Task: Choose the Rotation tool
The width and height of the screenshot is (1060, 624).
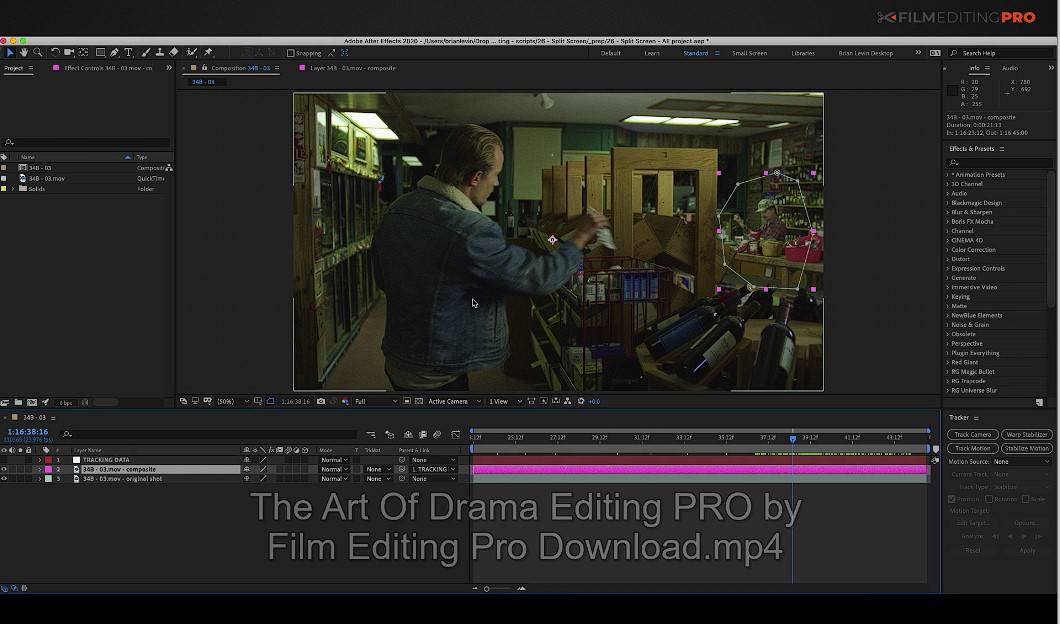Action: point(54,52)
